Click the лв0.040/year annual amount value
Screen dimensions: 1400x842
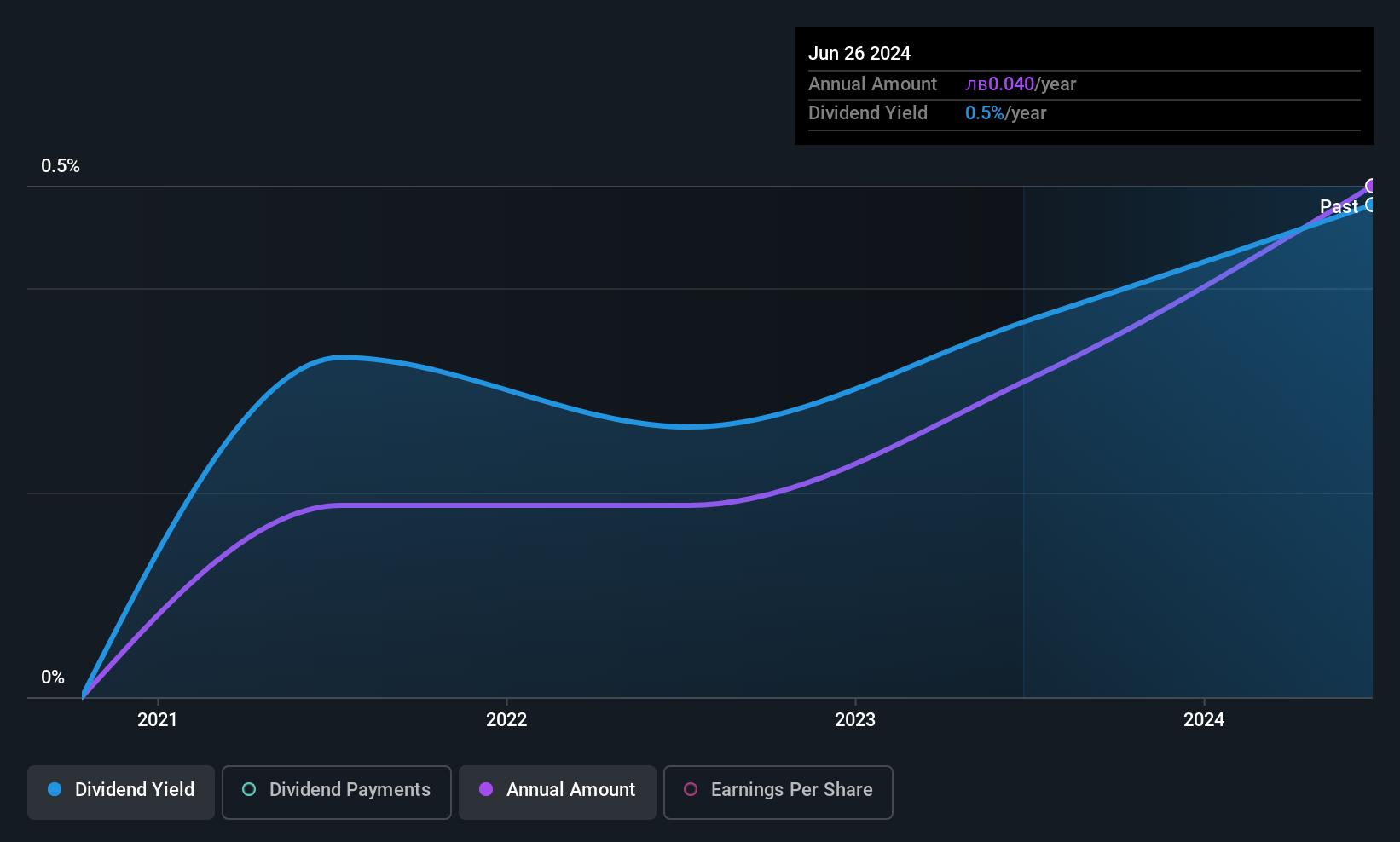point(1021,84)
